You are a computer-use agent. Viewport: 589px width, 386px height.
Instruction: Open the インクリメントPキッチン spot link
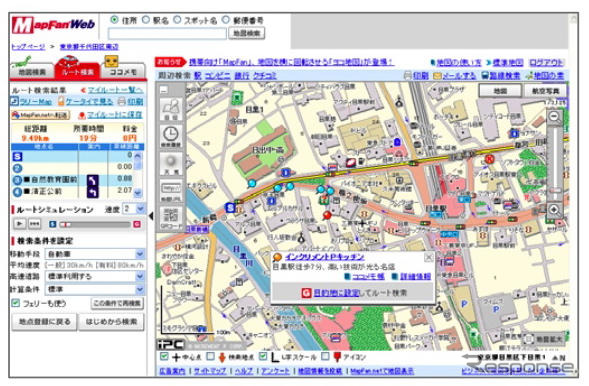[x=325, y=257]
